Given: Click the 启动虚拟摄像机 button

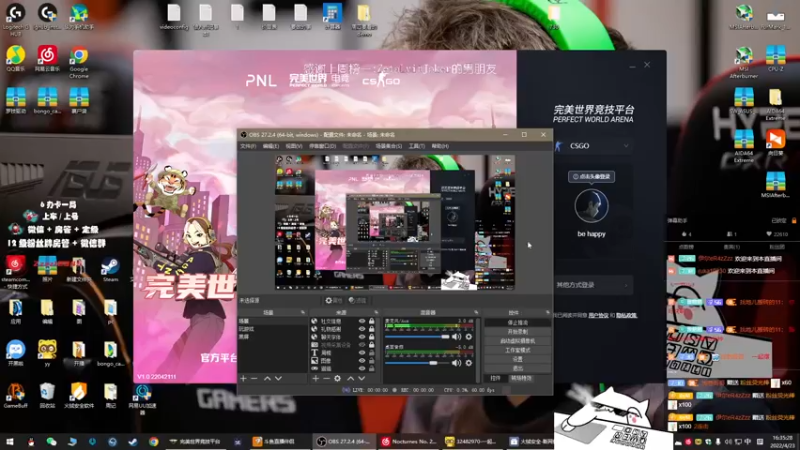Looking at the screenshot, I should point(517,341).
